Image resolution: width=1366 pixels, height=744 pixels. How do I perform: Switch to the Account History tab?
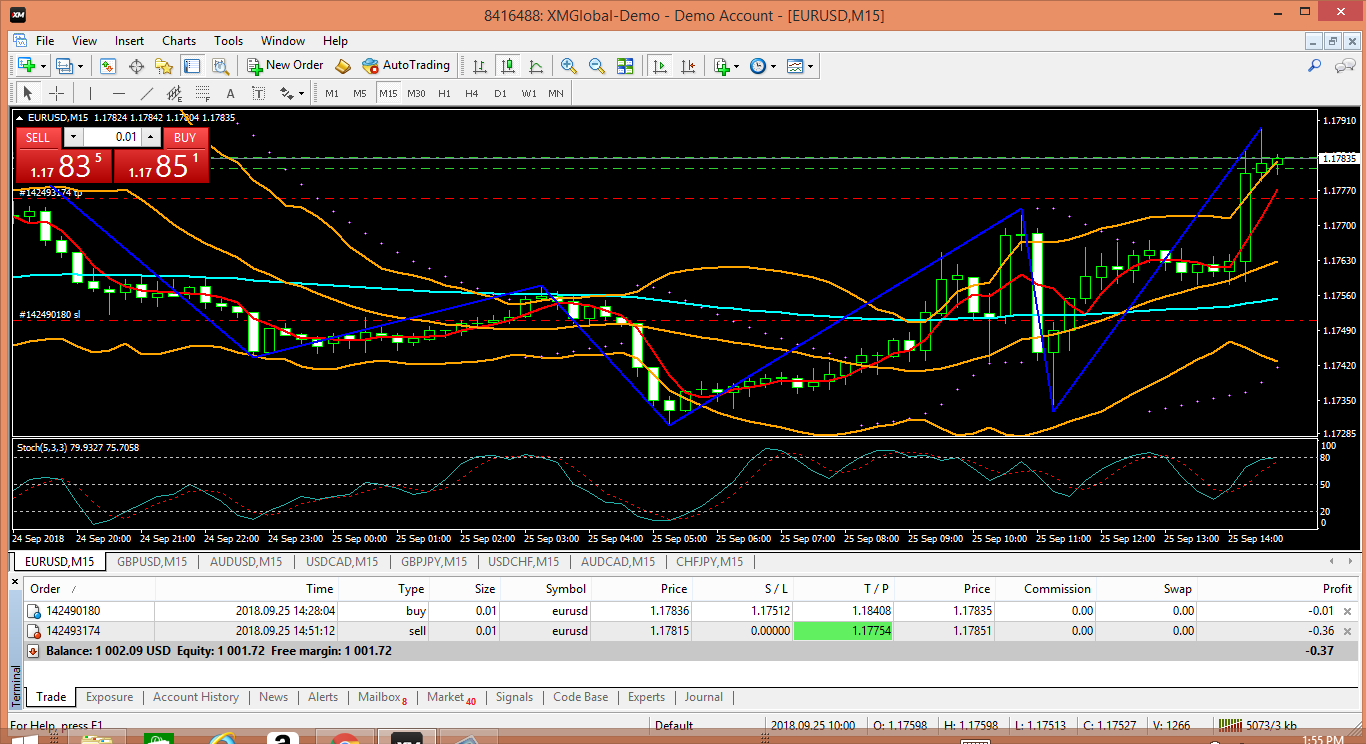(x=196, y=697)
